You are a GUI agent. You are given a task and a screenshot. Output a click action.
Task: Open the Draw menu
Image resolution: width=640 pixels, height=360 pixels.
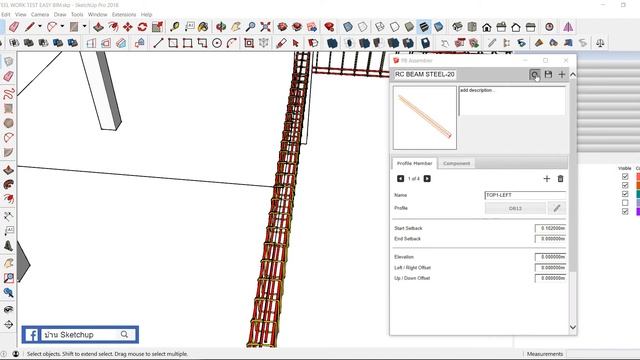pos(60,14)
